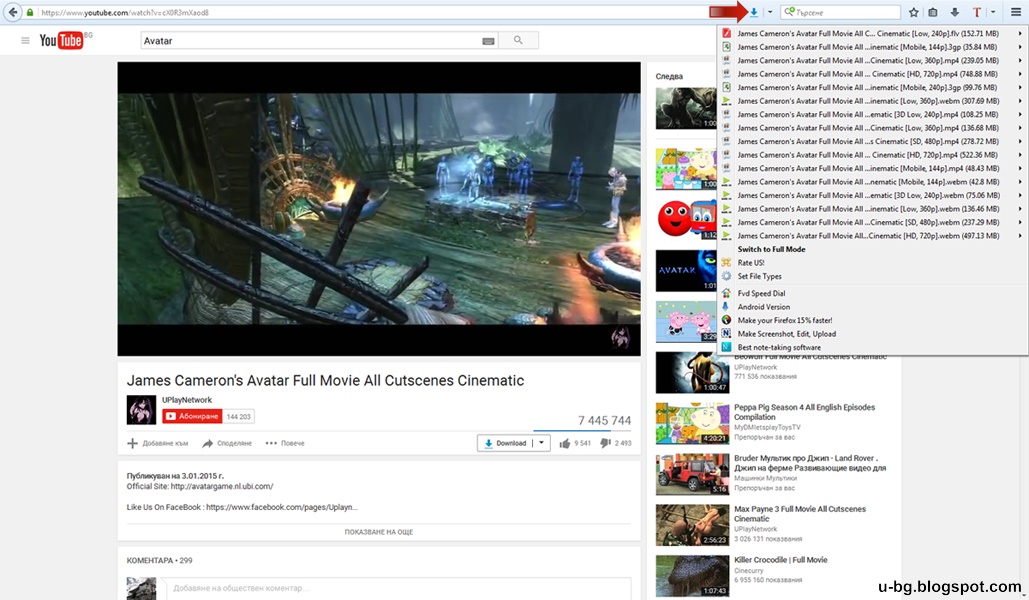
Task: Select the SD 480p mp4 278.72 MB download
Action: pyautogui.click(x=868, y=141)
